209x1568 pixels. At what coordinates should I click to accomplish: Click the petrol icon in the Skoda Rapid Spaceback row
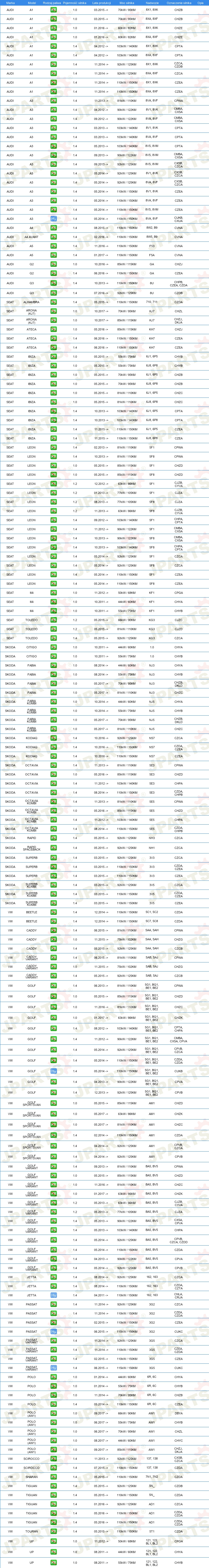tap(54, 848)
